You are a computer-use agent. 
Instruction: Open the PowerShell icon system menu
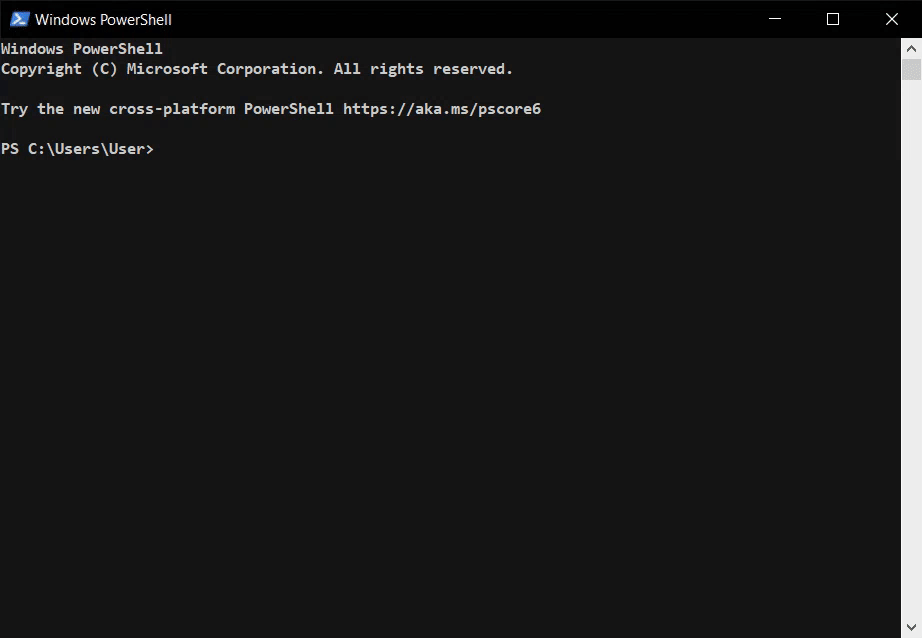coord(19,19)
